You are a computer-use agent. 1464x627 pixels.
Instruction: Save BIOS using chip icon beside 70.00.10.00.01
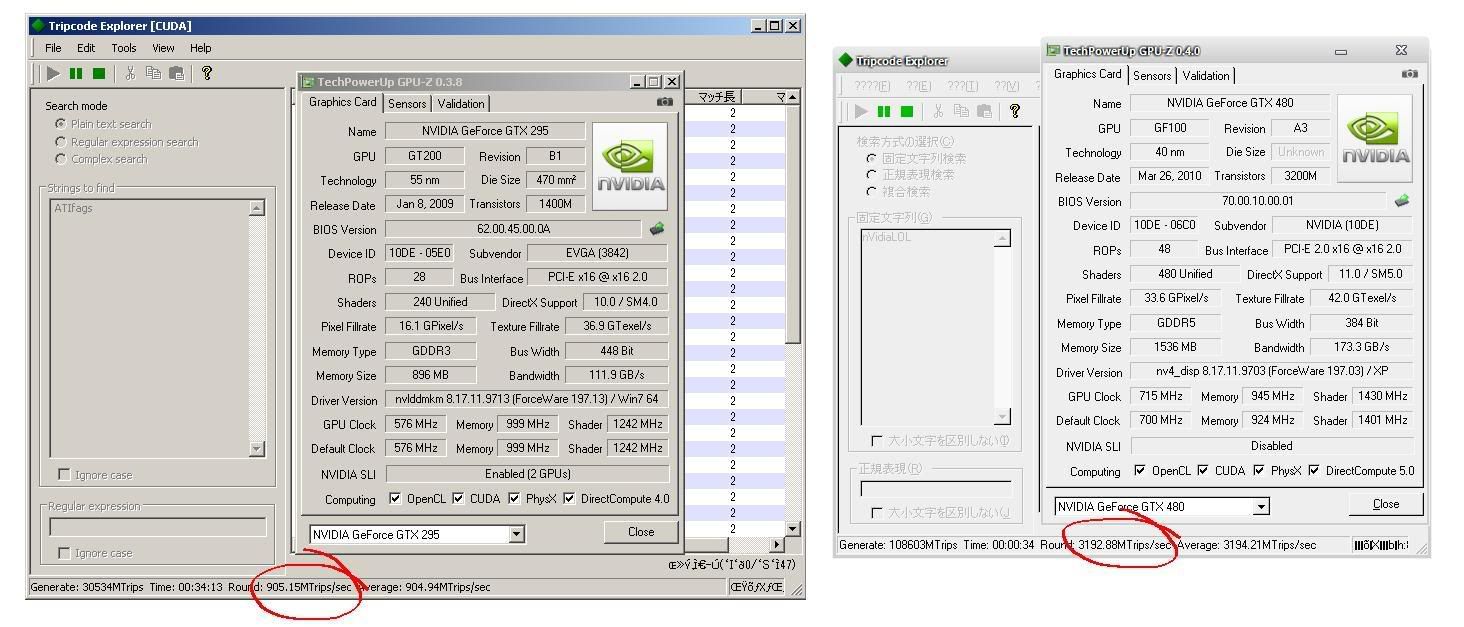pos(1402,201)
